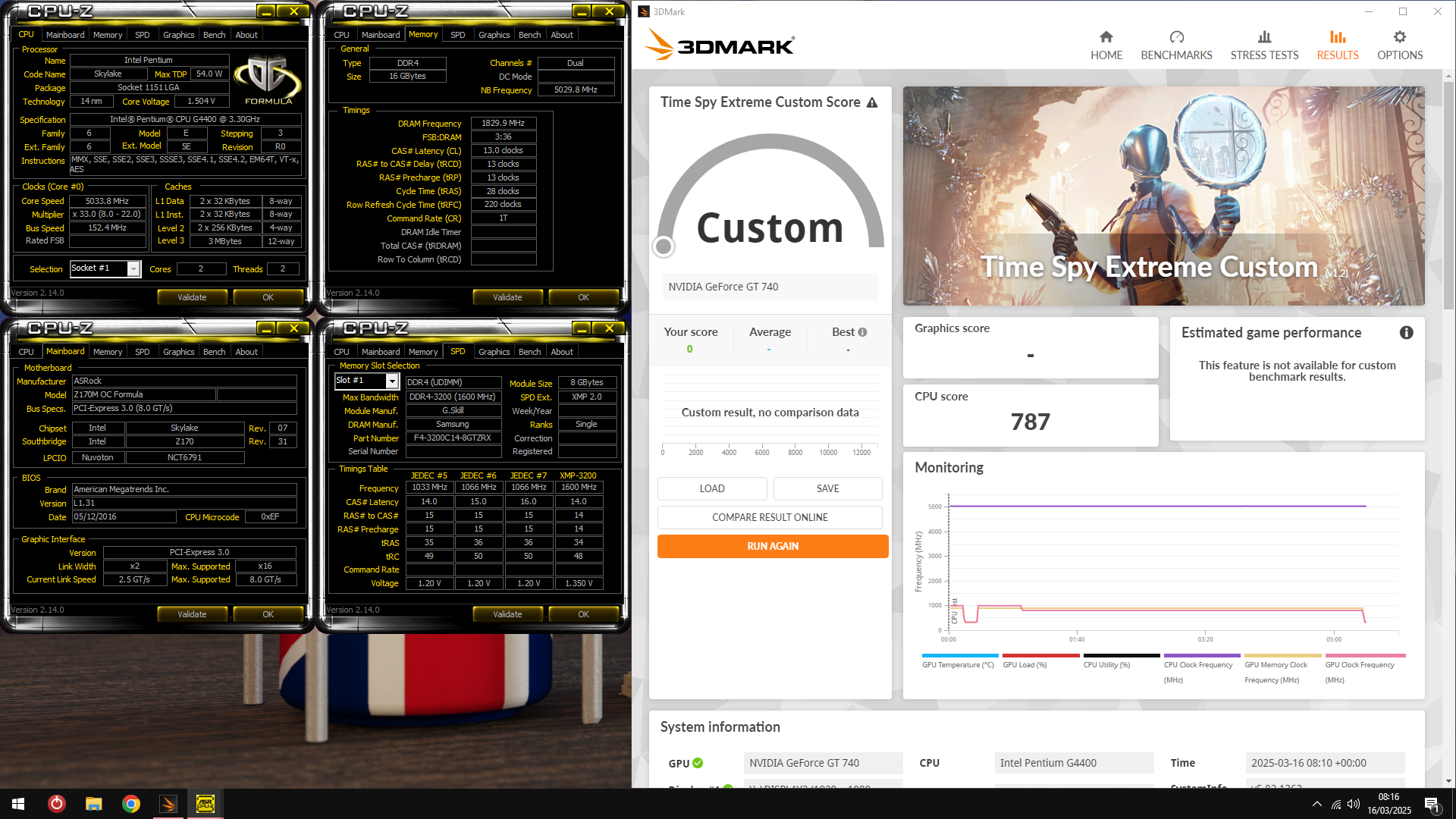Open the RESULTS section

tap(1338, 45)
